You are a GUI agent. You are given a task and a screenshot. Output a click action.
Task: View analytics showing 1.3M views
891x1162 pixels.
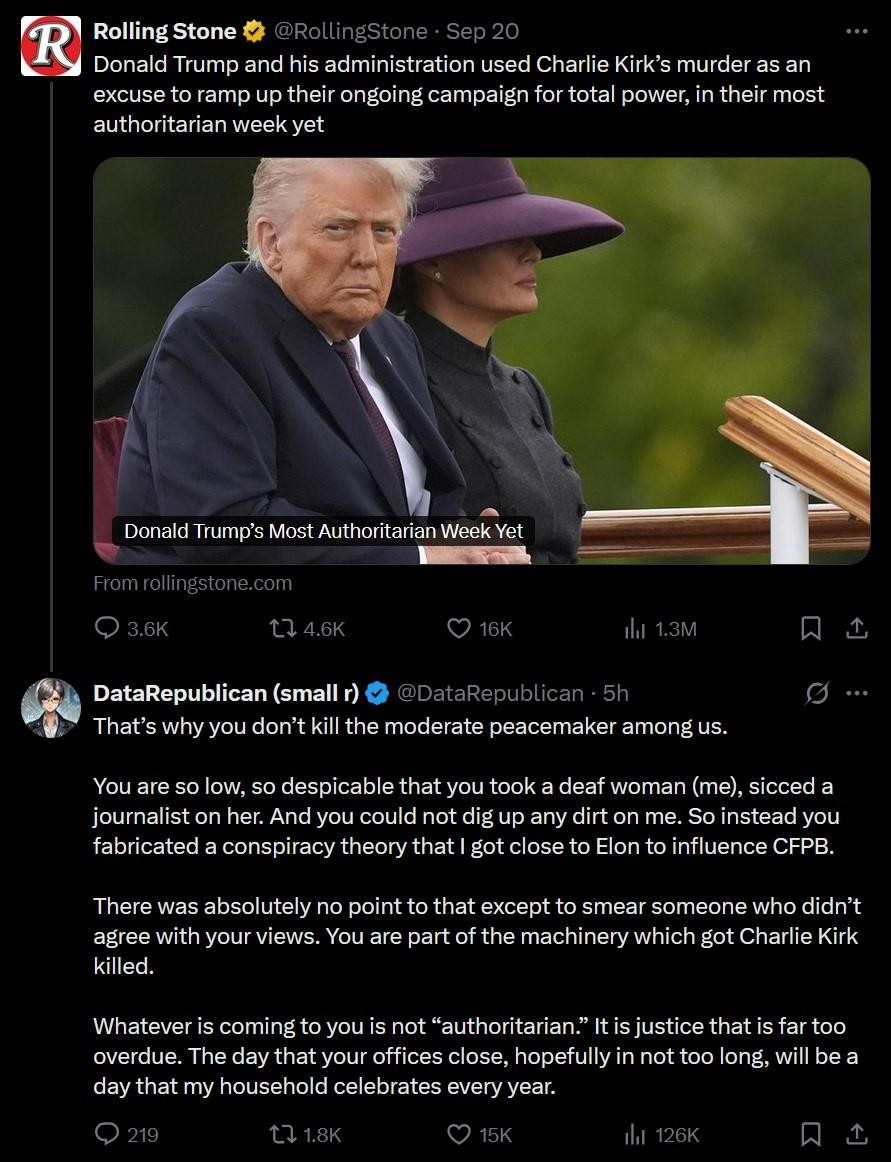pos(660,629)
